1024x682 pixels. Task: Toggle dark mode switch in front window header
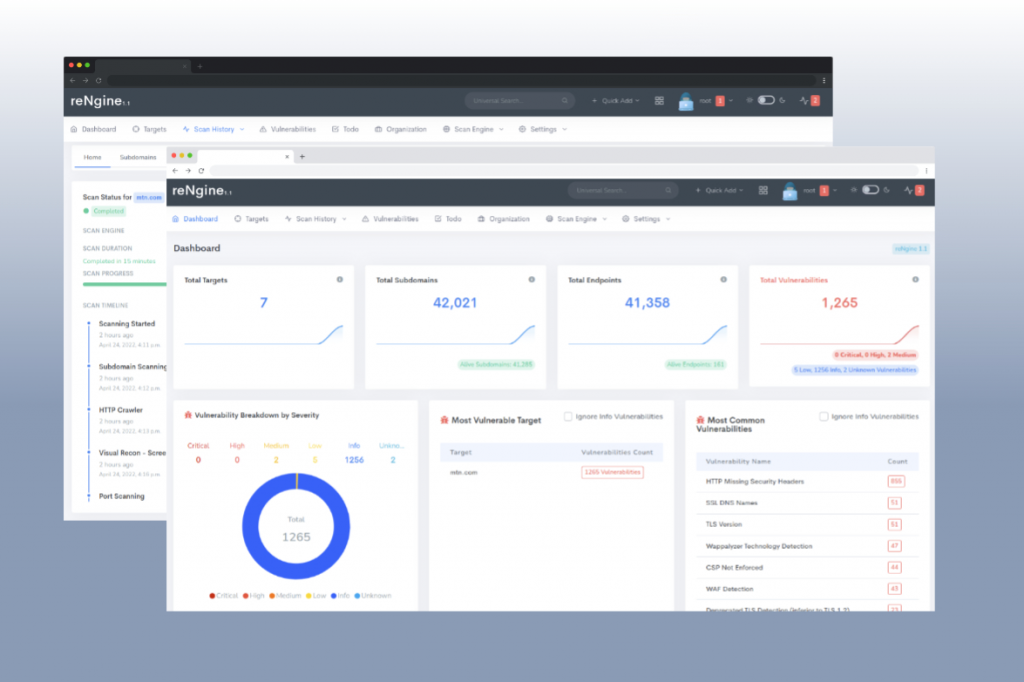[871, 190]
